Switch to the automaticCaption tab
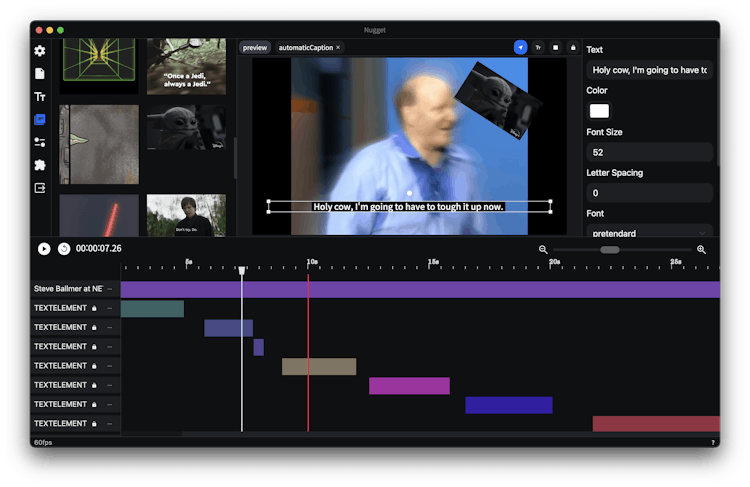The width and height of the screenshot is (750, 487). tap(306, 47)
